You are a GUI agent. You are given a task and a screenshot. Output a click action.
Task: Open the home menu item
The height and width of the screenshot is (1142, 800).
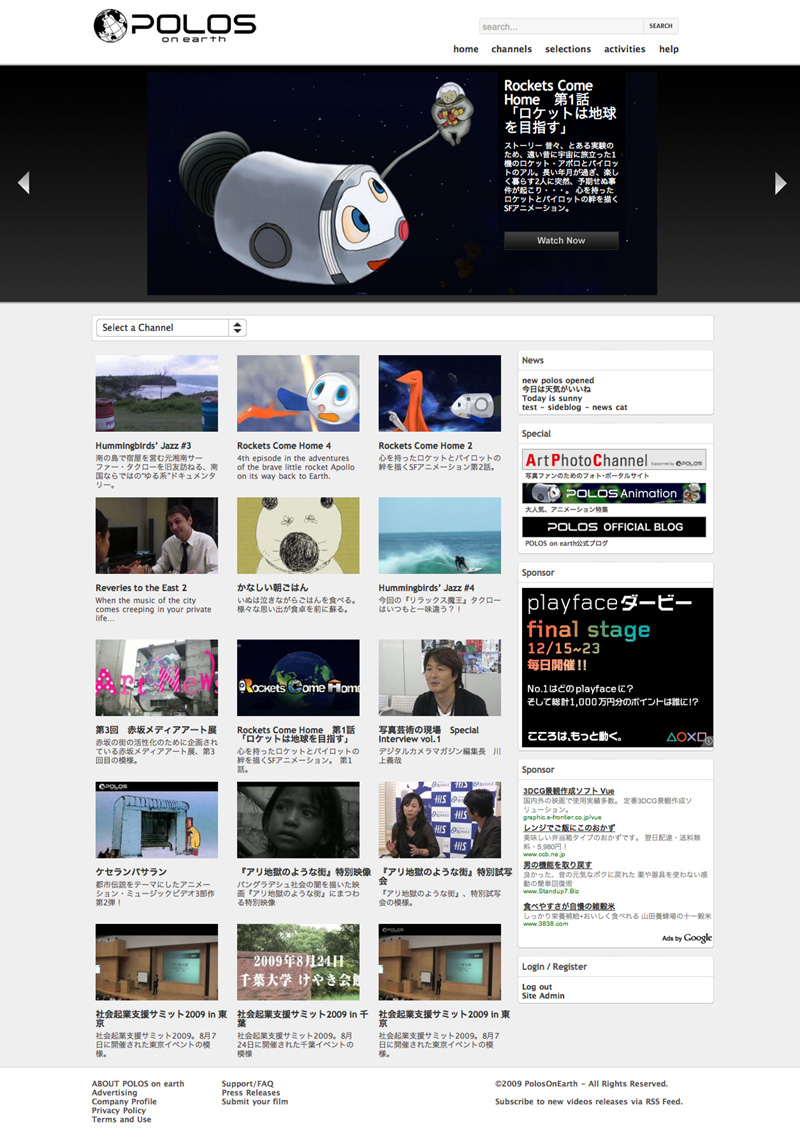click(466, 49)
